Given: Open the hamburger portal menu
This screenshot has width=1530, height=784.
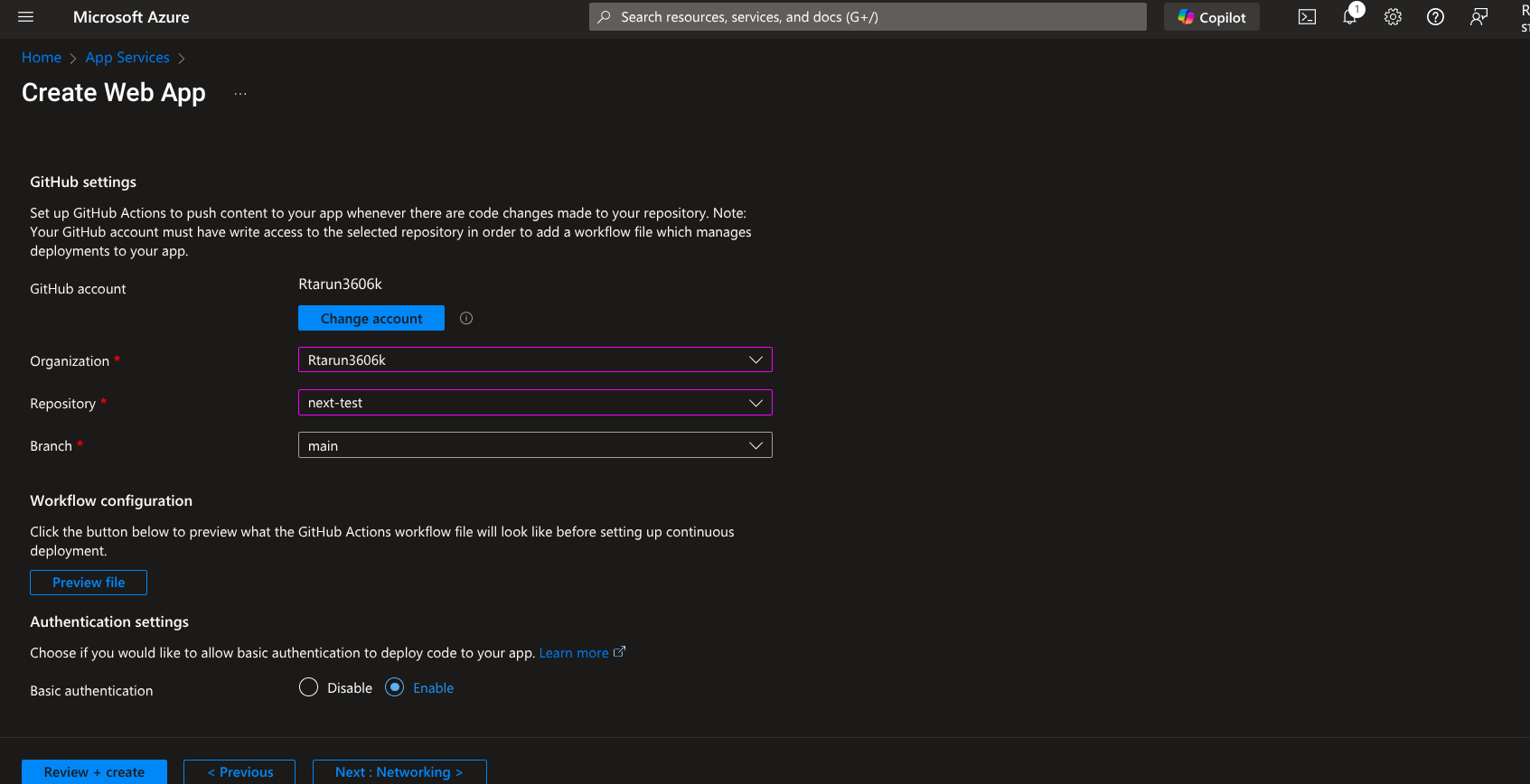Looking at the screenshot, I should pos(25,17).
